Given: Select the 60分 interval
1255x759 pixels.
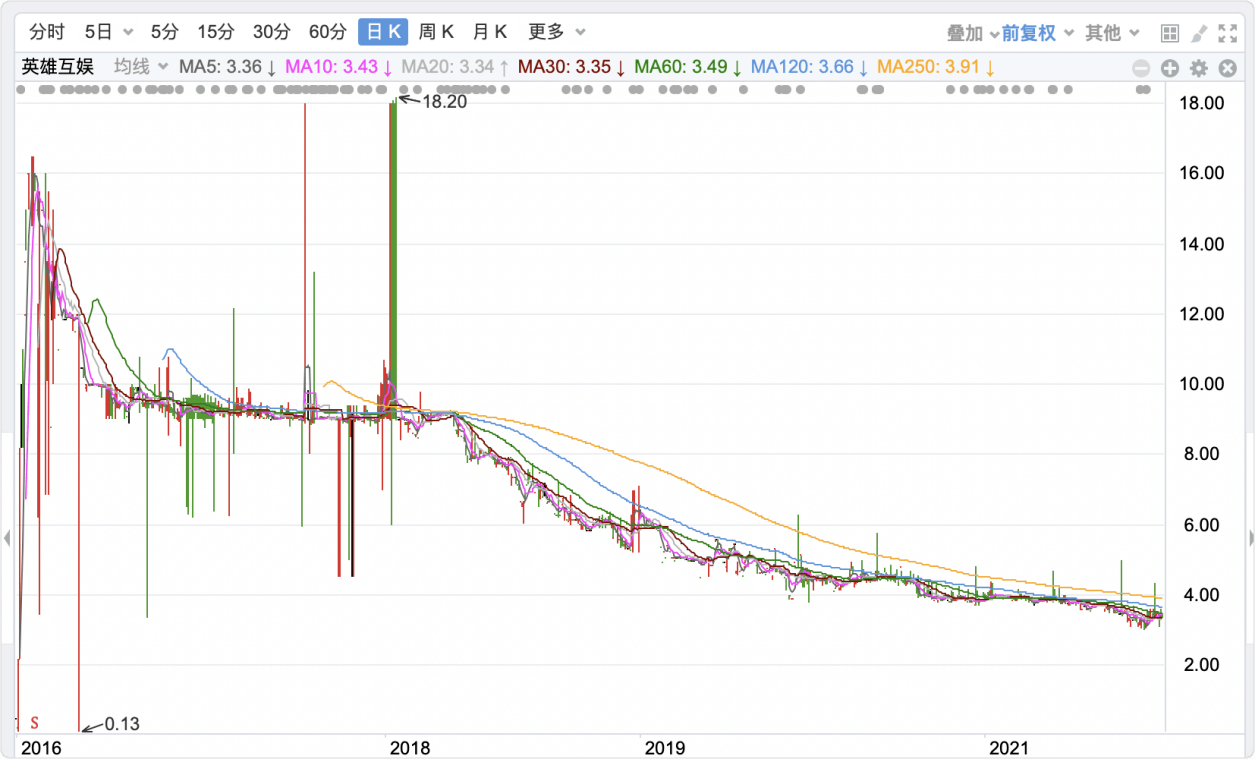Looking at the screenshot, I should pyautogui.click(x=327, y=32).
